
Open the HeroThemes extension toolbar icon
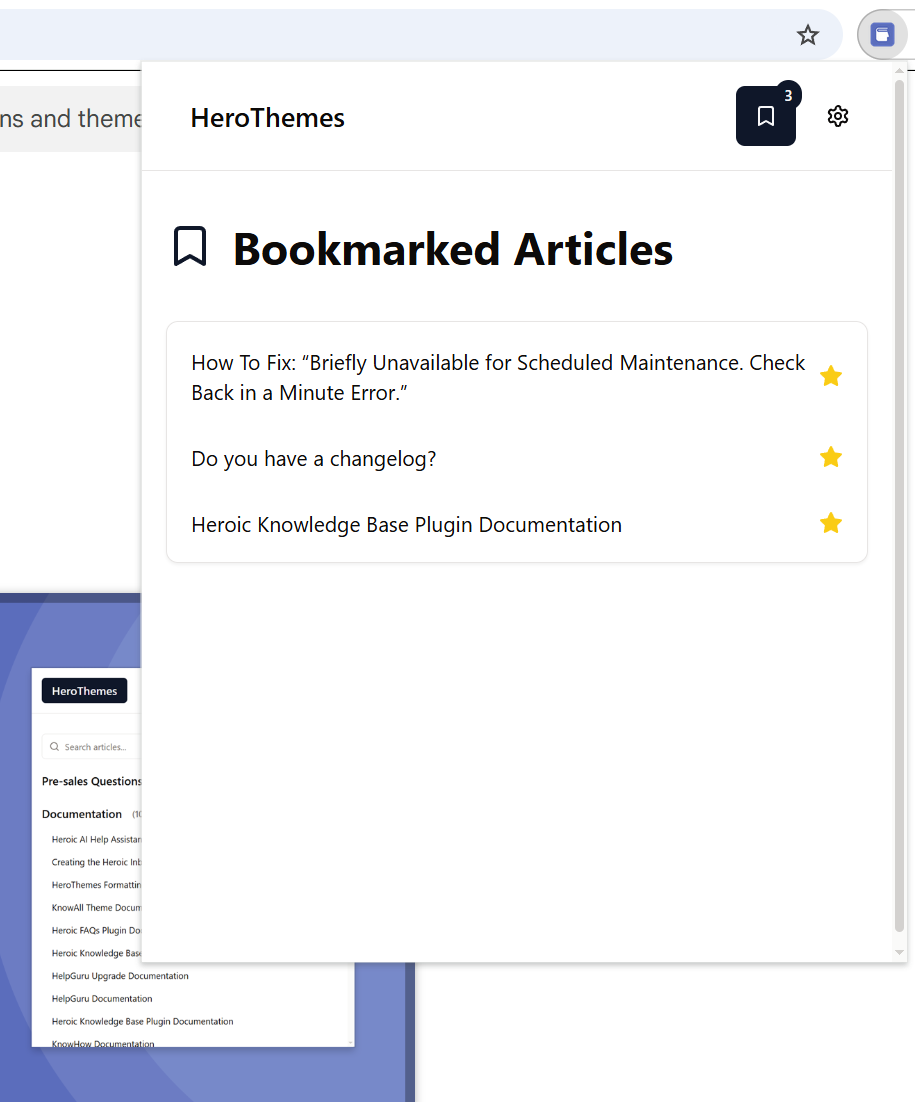882,34
